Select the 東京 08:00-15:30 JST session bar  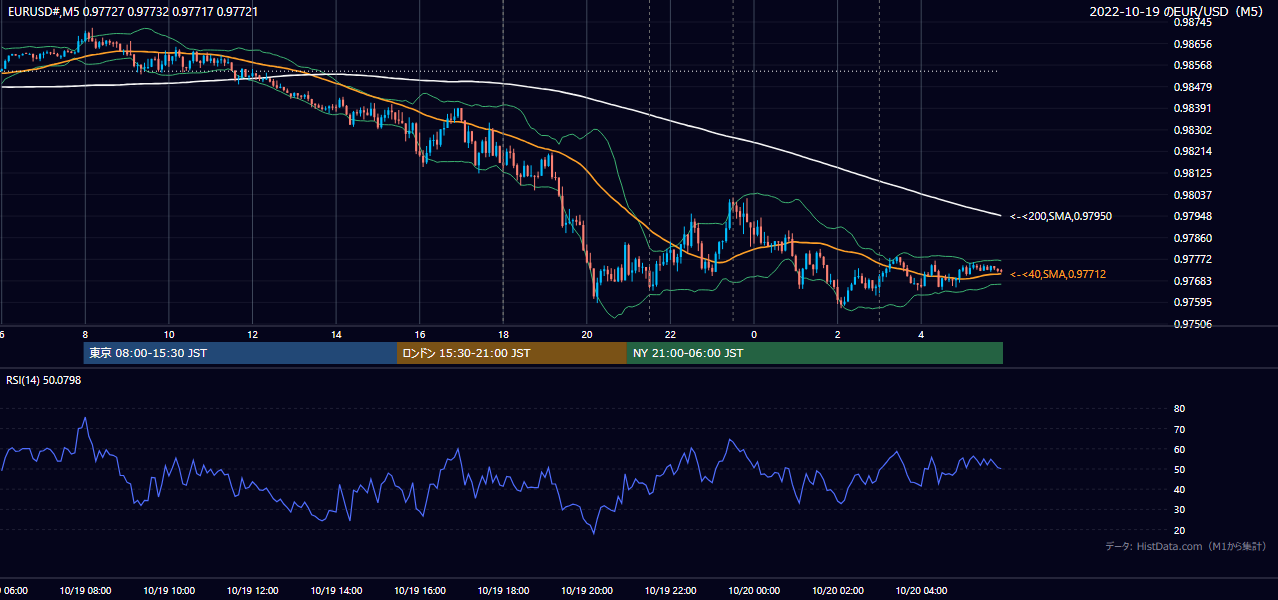pos(240,353)
